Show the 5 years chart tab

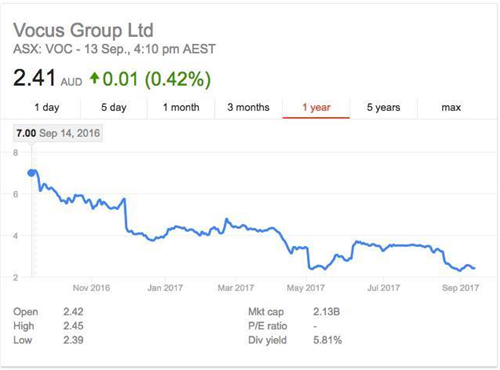coord(383,108)
